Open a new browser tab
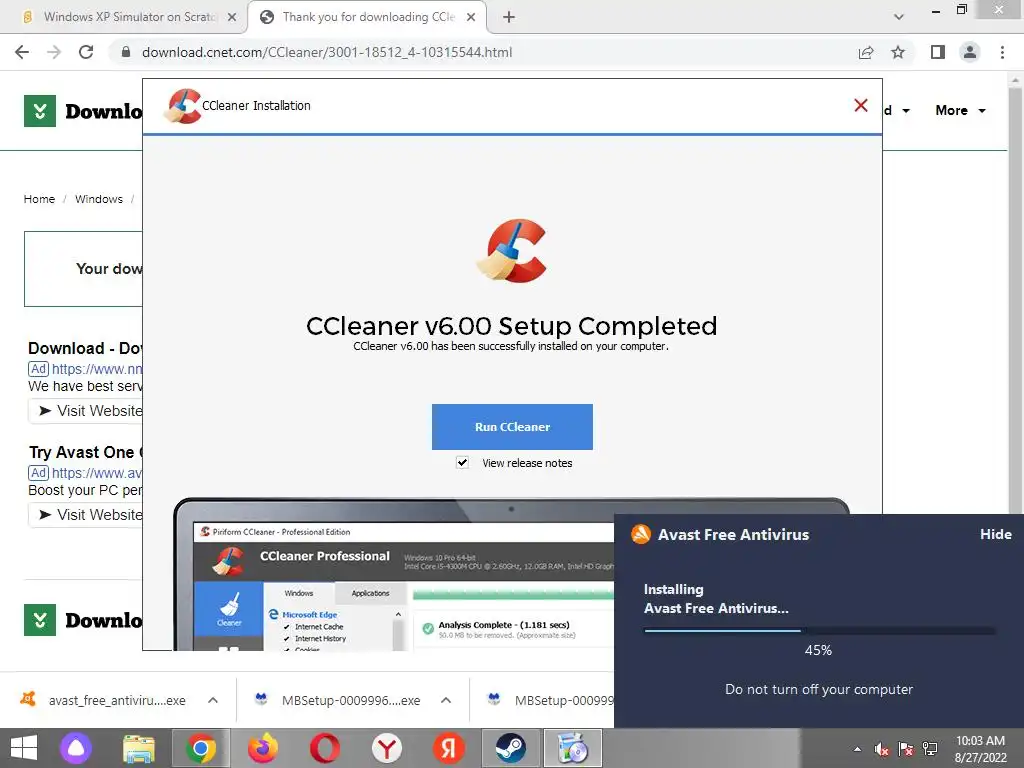Screen dimensions: 1024x768 point(509,17)
